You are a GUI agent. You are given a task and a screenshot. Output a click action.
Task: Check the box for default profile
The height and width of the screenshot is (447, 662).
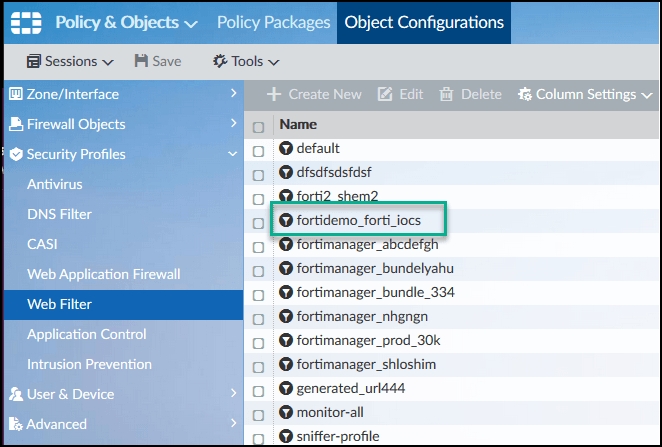pos(259,150)
